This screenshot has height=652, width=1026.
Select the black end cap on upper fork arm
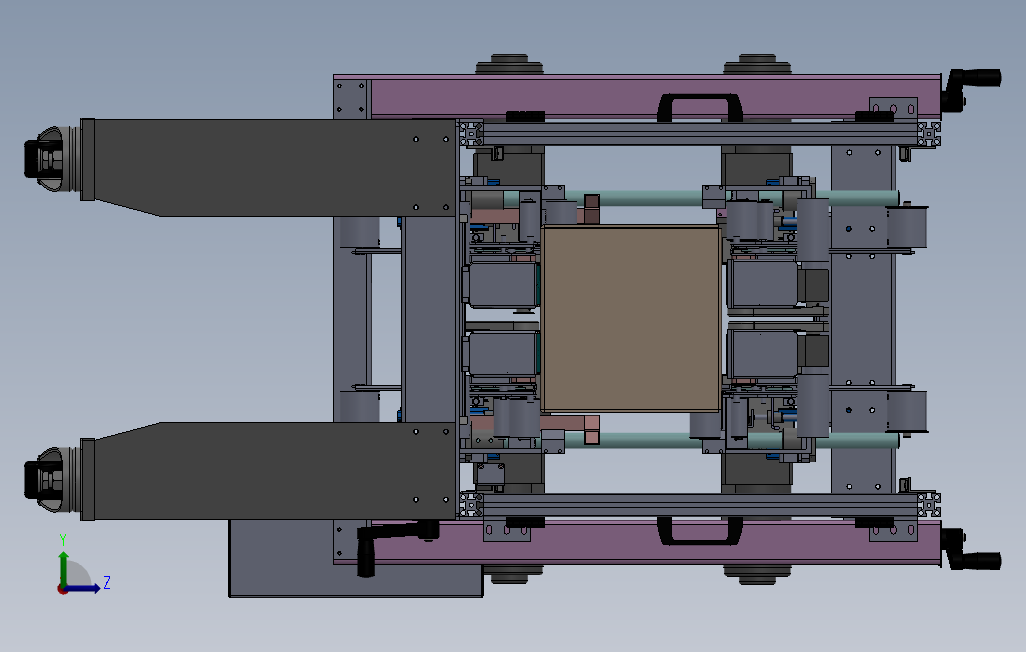tap(43, 159)
